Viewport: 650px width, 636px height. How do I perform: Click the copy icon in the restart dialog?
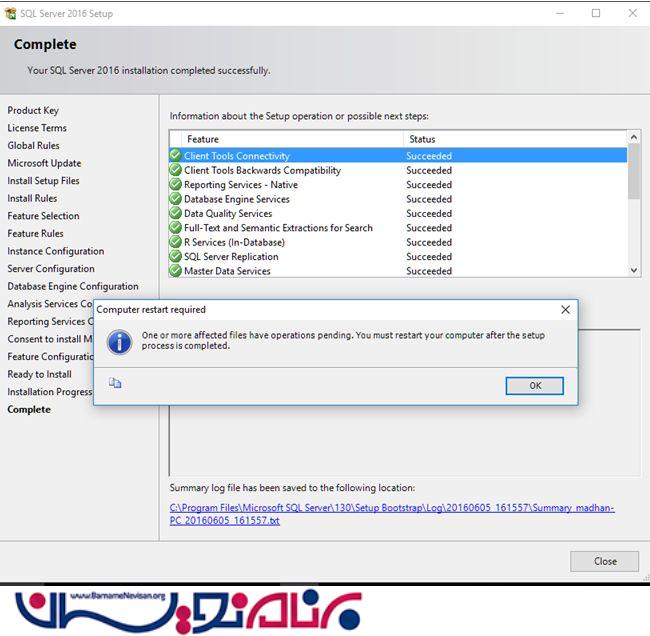pos(115,383)
